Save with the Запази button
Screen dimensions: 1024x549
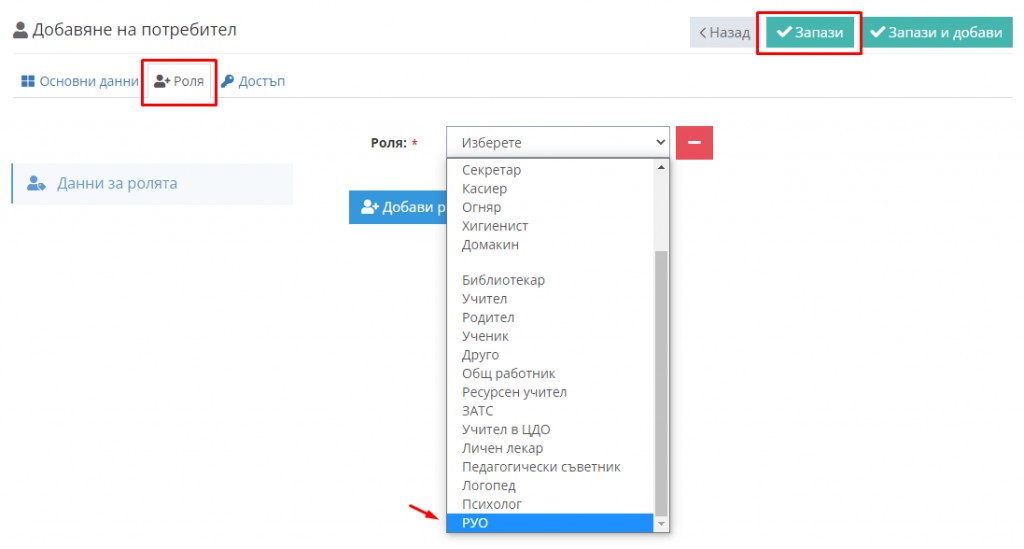810,32
